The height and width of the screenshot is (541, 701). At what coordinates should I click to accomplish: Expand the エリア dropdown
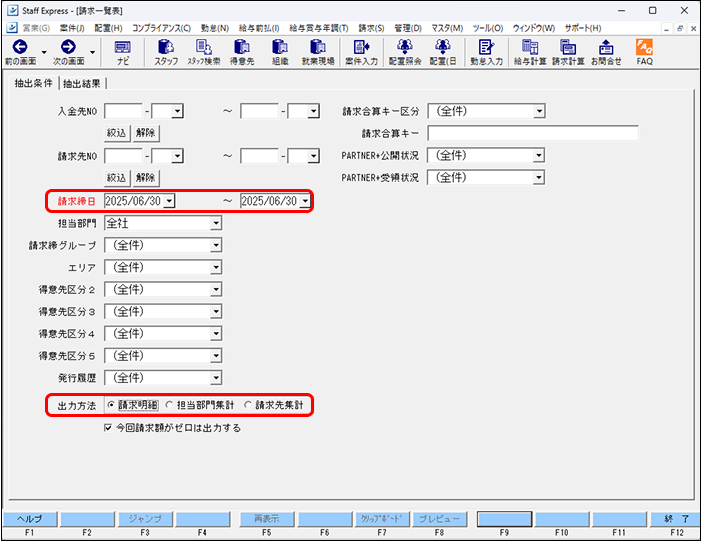click(x=216, y=267)
